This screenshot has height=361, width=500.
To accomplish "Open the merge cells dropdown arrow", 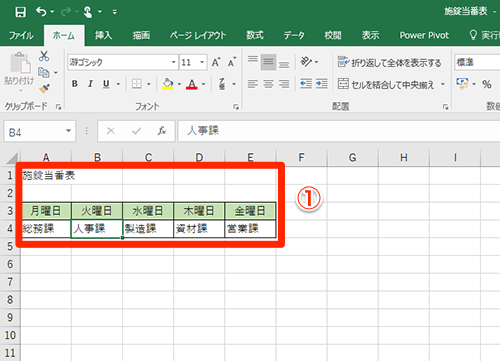I will [x=443, y=84].
